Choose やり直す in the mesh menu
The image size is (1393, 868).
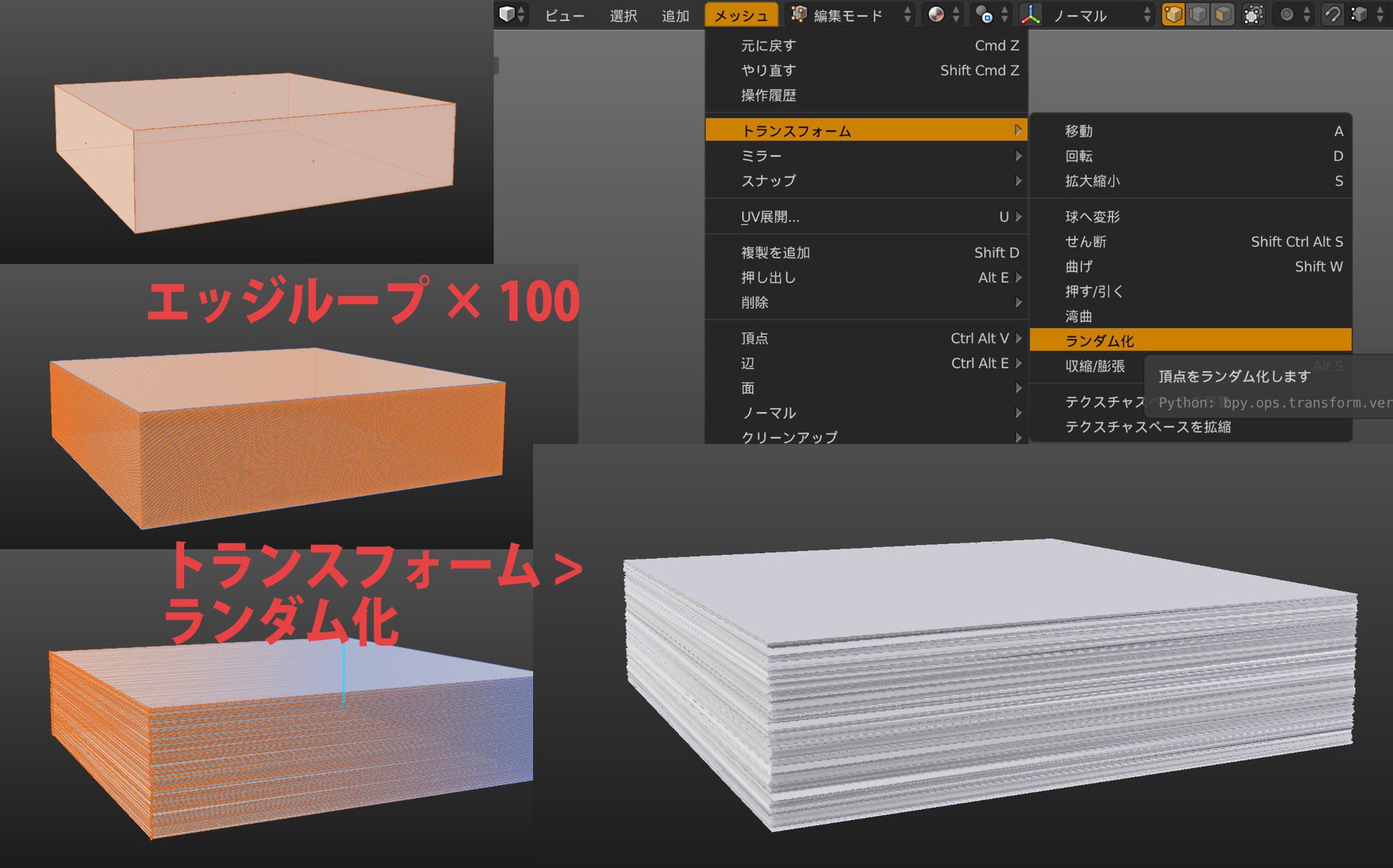click(x=866, y=70)
